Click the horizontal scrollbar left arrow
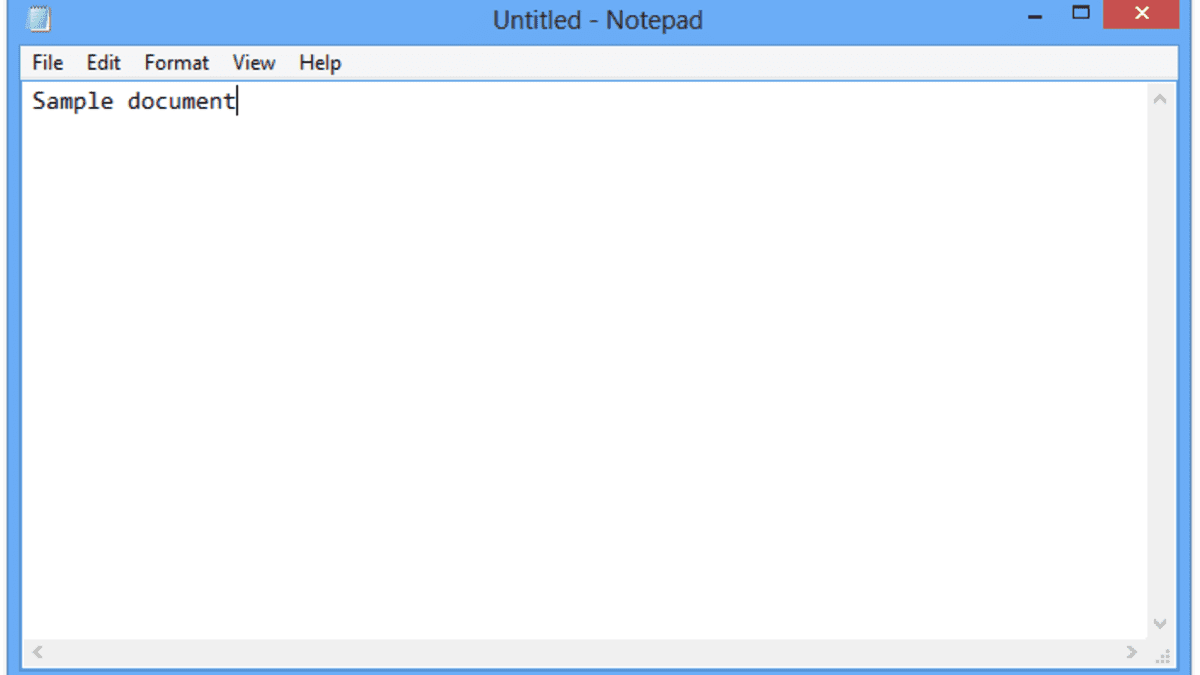Viewport: 1200px width, 675px height. [x=38, y=652]
